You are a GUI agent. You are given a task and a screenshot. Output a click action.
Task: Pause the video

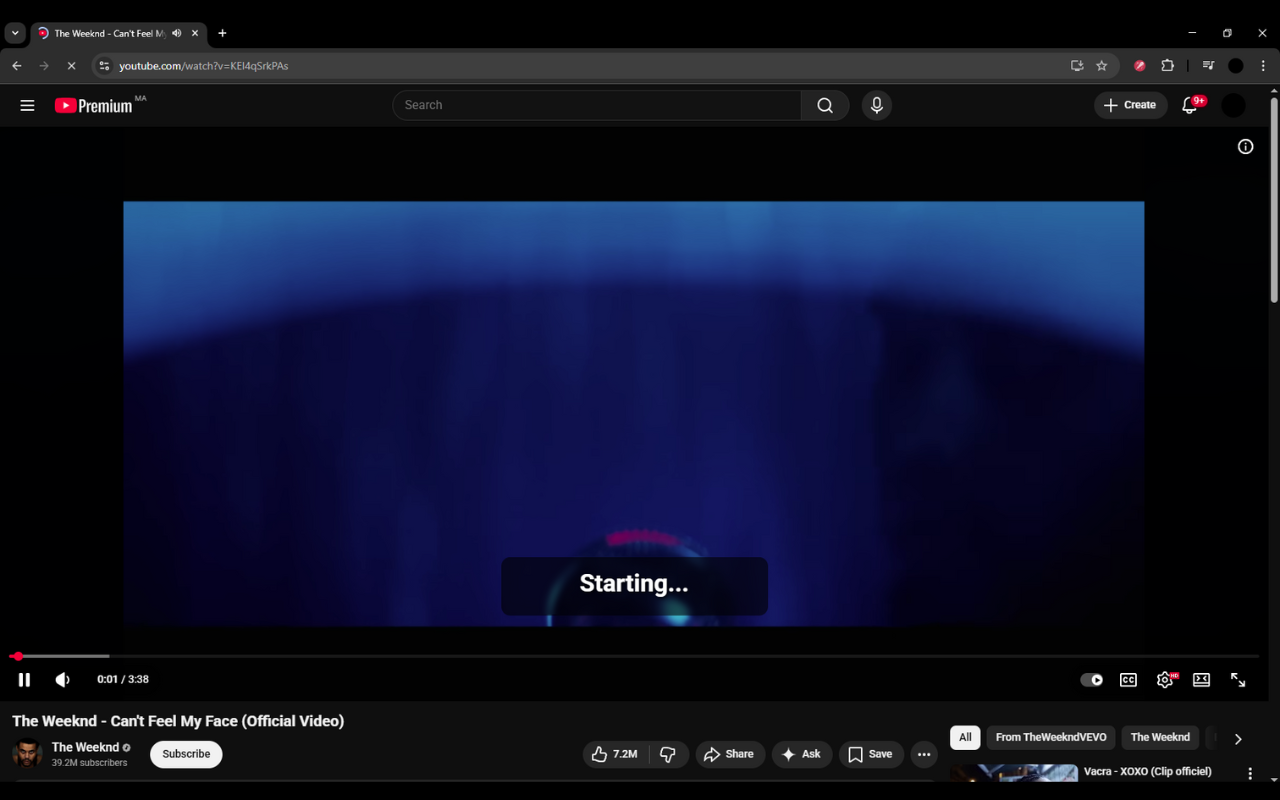[24, 680]
